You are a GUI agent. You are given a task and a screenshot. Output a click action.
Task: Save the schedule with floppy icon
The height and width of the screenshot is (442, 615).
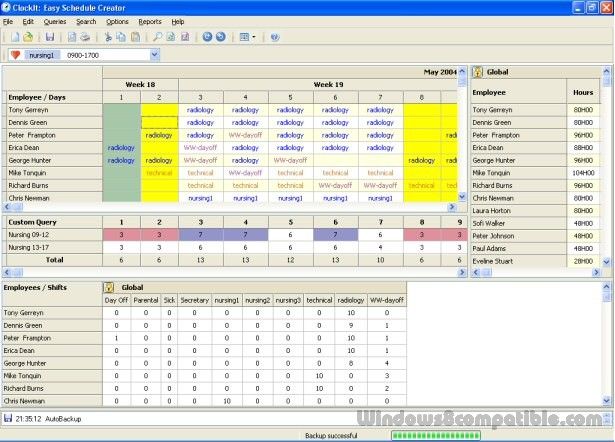point(50,37)
